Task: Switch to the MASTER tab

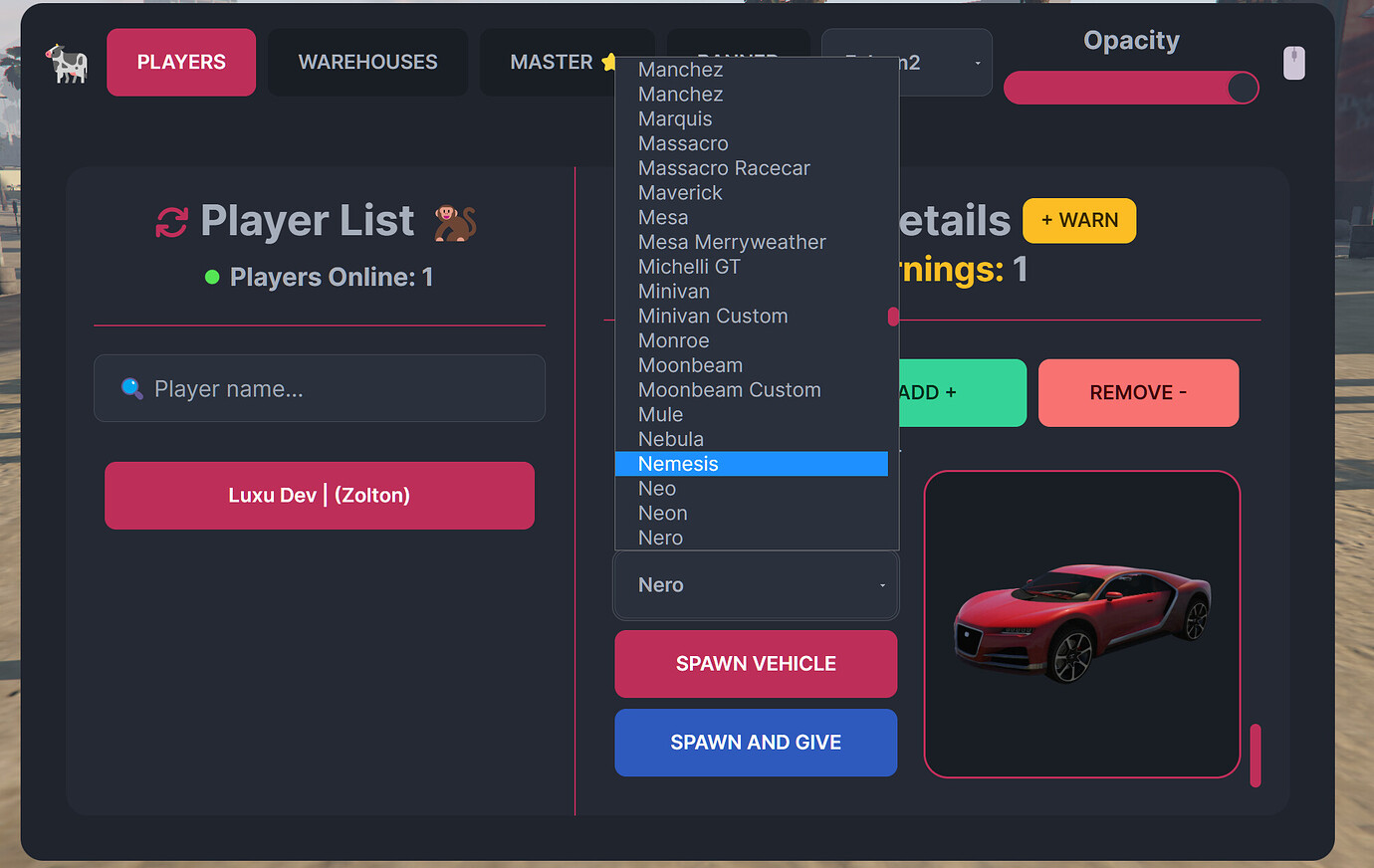Action: pos(553,62)
